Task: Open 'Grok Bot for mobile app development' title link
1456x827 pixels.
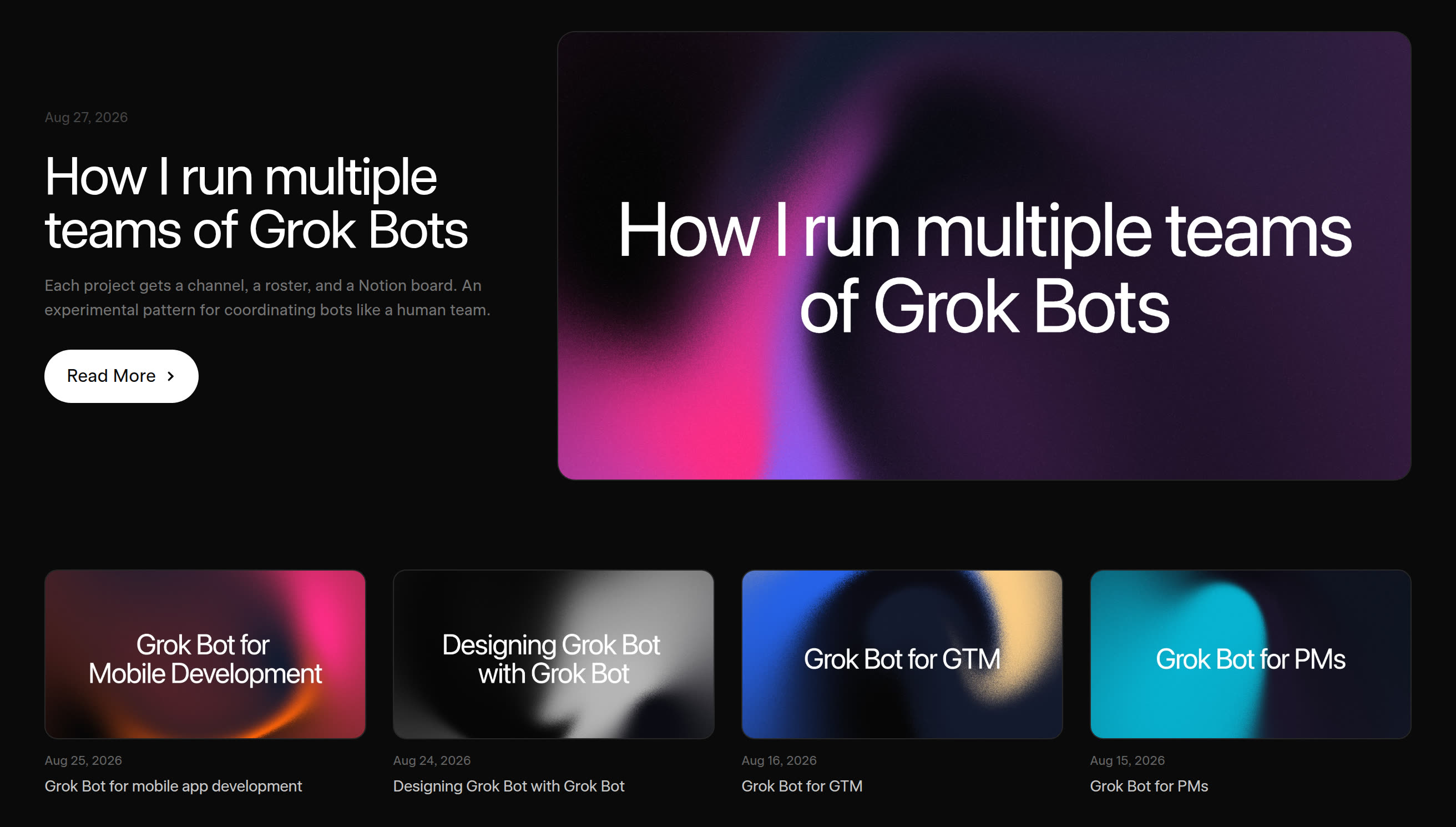Action: (173, 786)
